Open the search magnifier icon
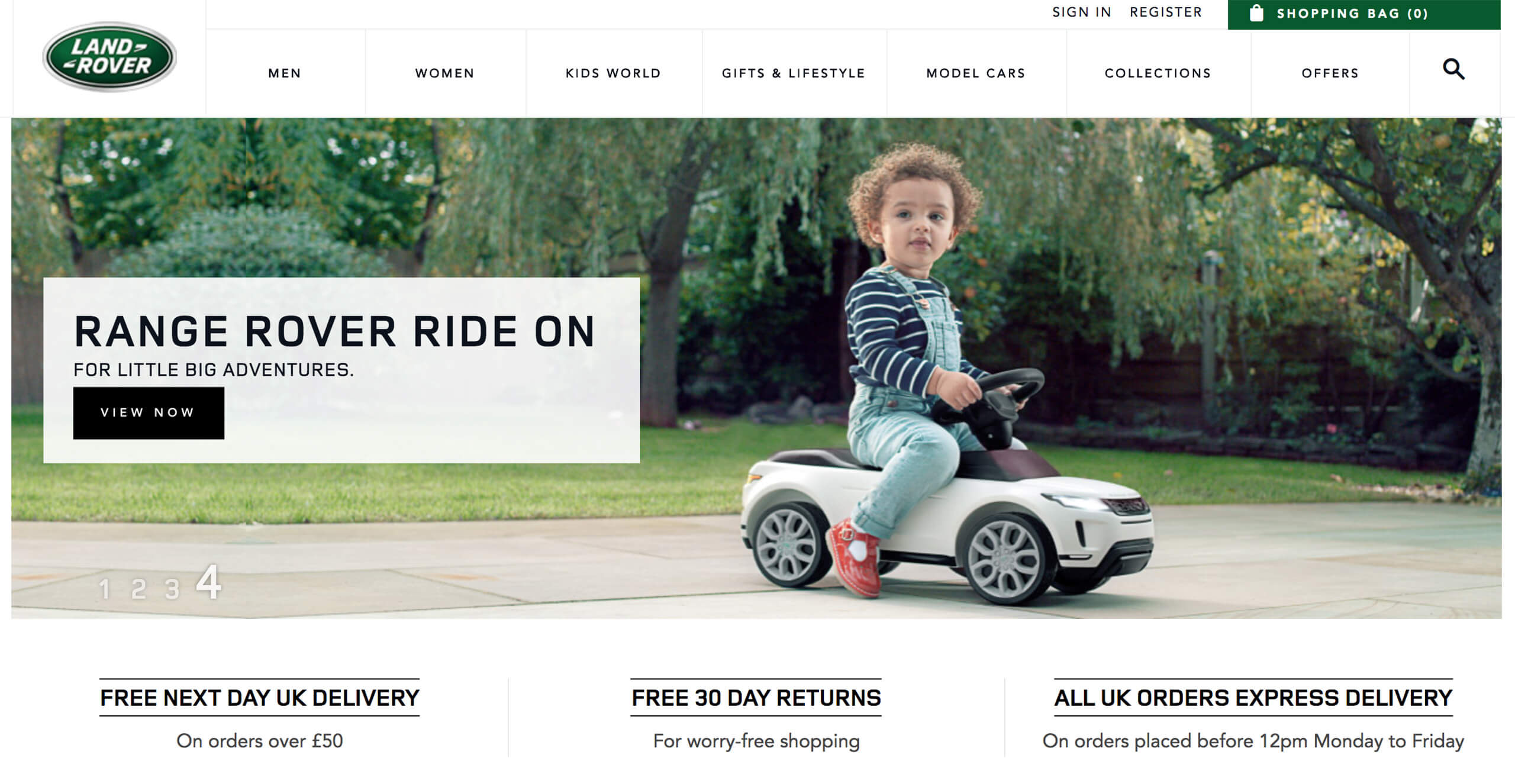 click(1453, 70)
